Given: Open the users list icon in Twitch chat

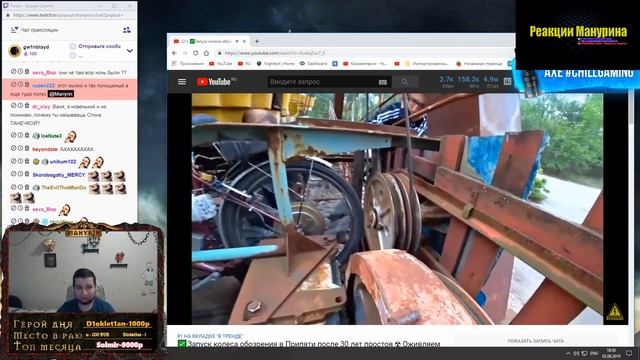Looking at the screenshot, I should pos(127,30).
